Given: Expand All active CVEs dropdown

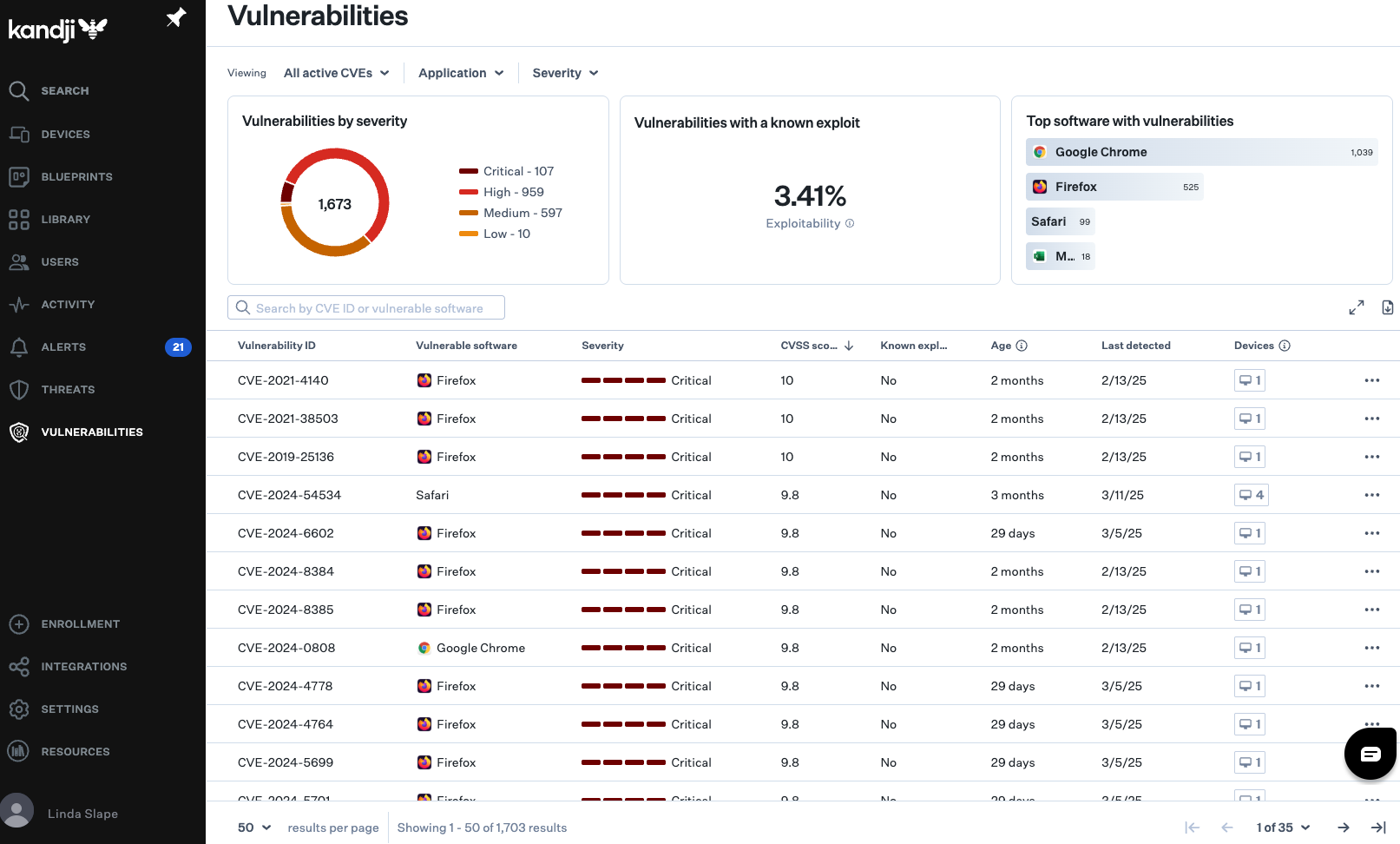Looking at the screenshot, I should [x=337, y=73].
